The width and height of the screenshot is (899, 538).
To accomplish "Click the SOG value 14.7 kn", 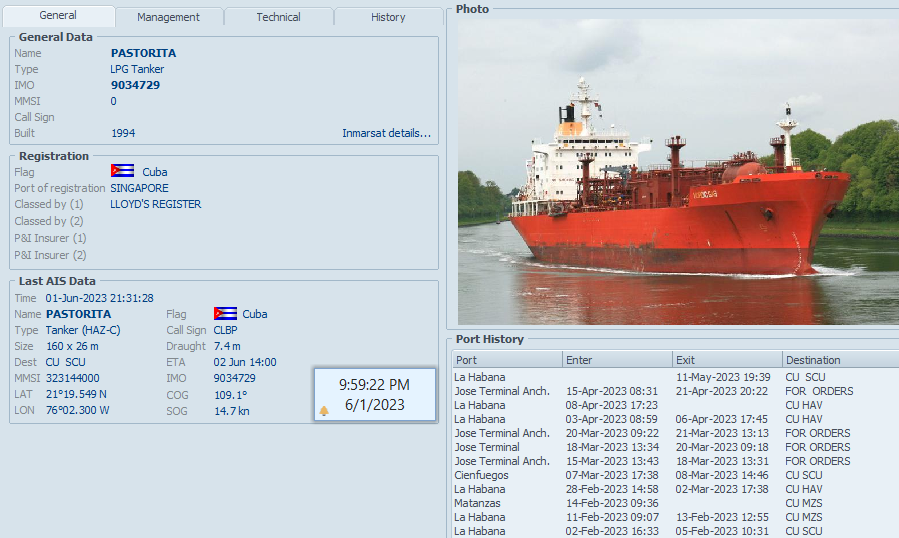I will tap(232, 411).
